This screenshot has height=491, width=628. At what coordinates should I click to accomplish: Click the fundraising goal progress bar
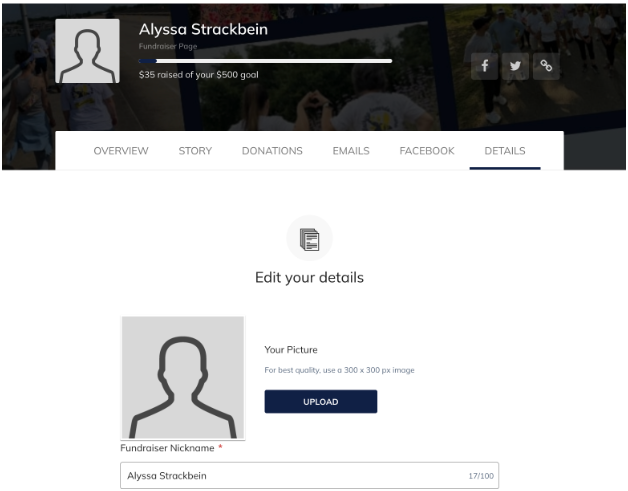265,61
